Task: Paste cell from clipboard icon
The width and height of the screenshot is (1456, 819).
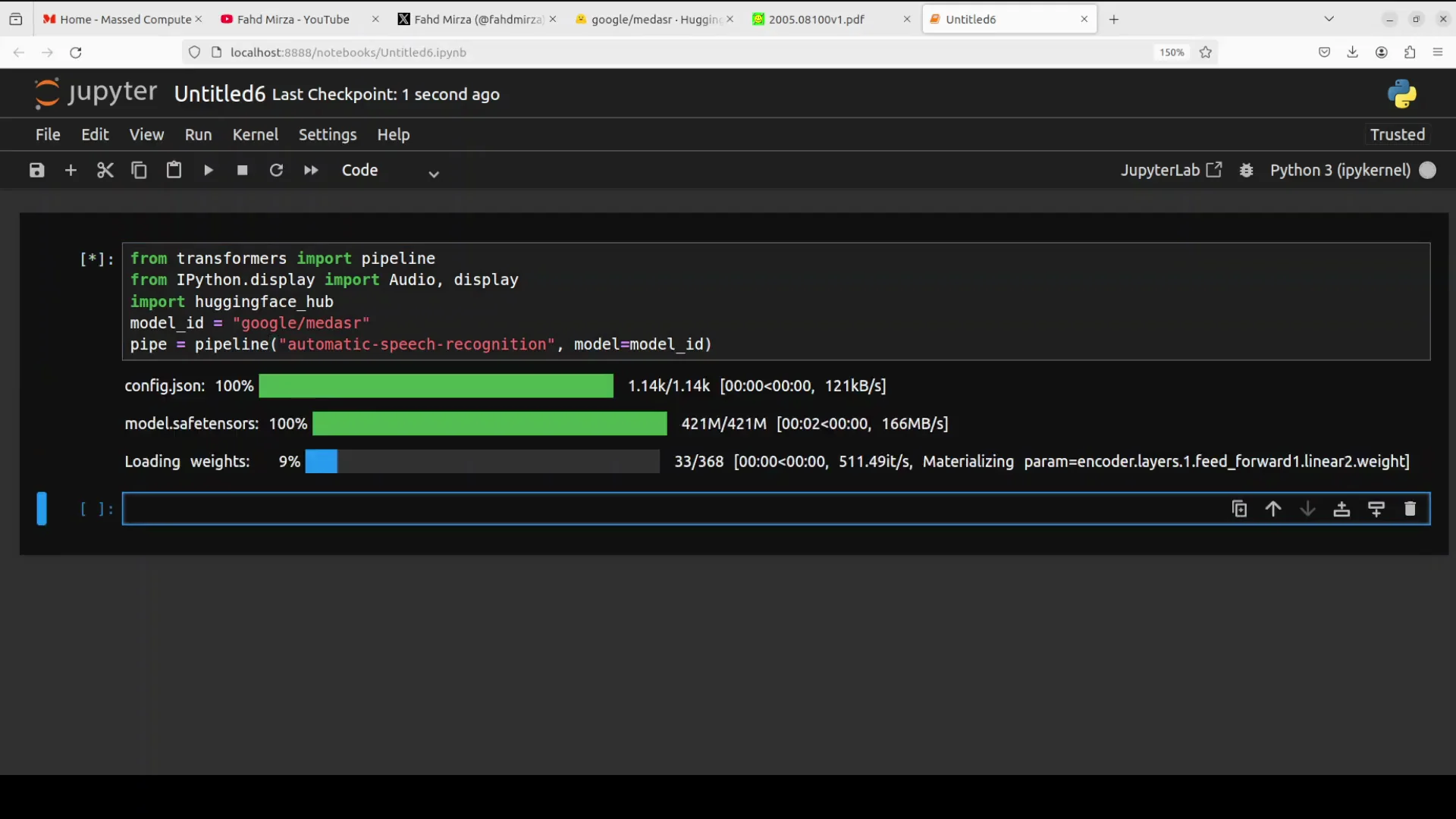Action: 174,170
